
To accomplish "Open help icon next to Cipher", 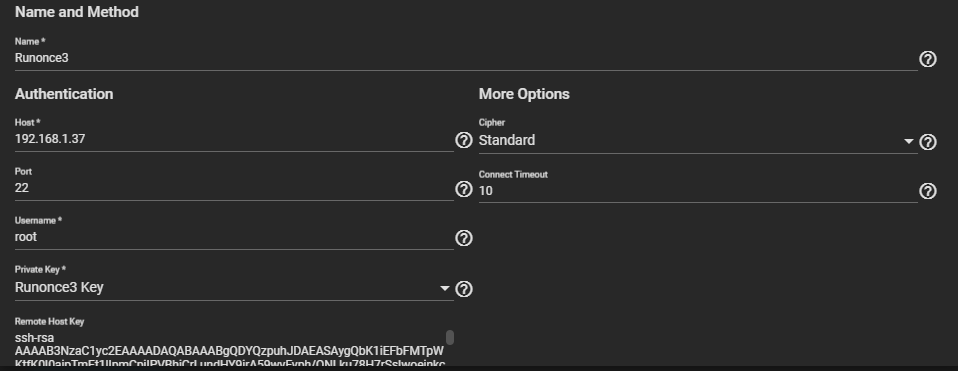I will coord(927,142).
